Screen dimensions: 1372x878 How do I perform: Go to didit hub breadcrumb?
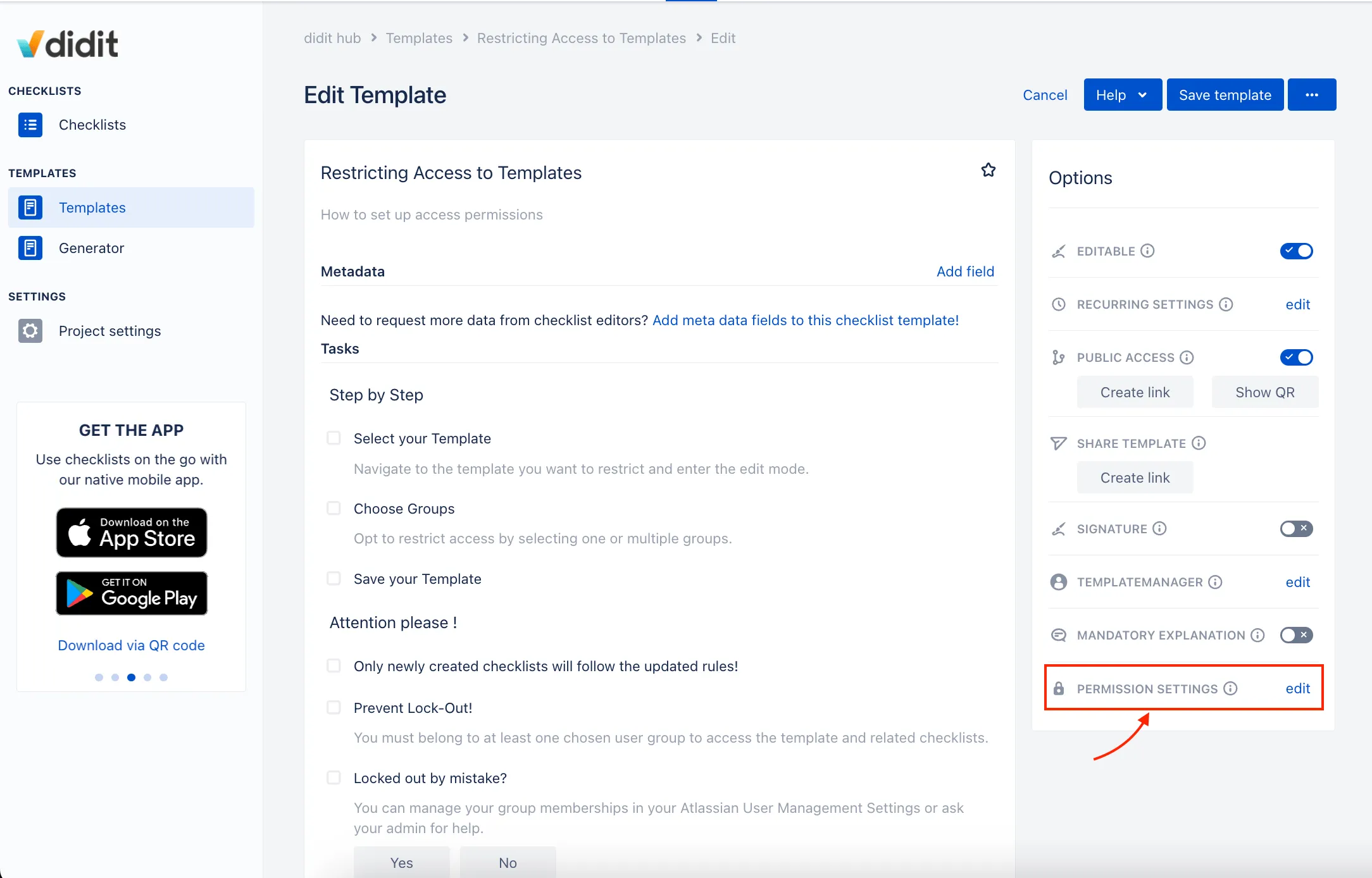(332, 38)
